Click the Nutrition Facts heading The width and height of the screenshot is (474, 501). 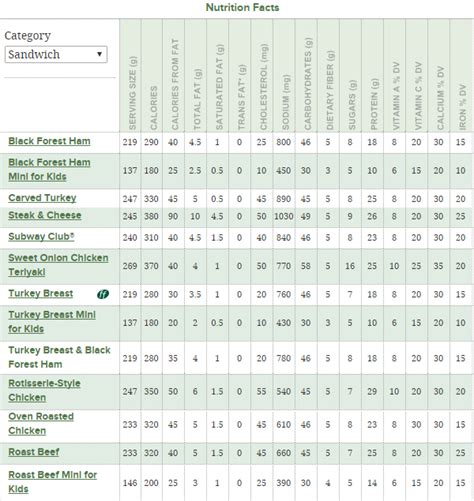242,7
